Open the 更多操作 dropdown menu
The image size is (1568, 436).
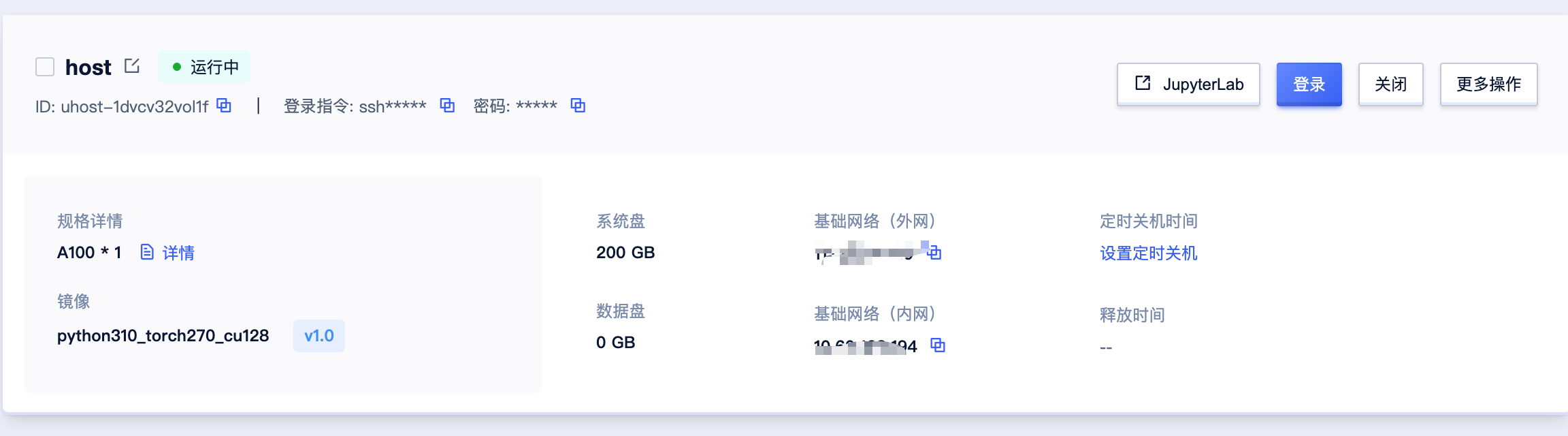tap(1488, 84)
